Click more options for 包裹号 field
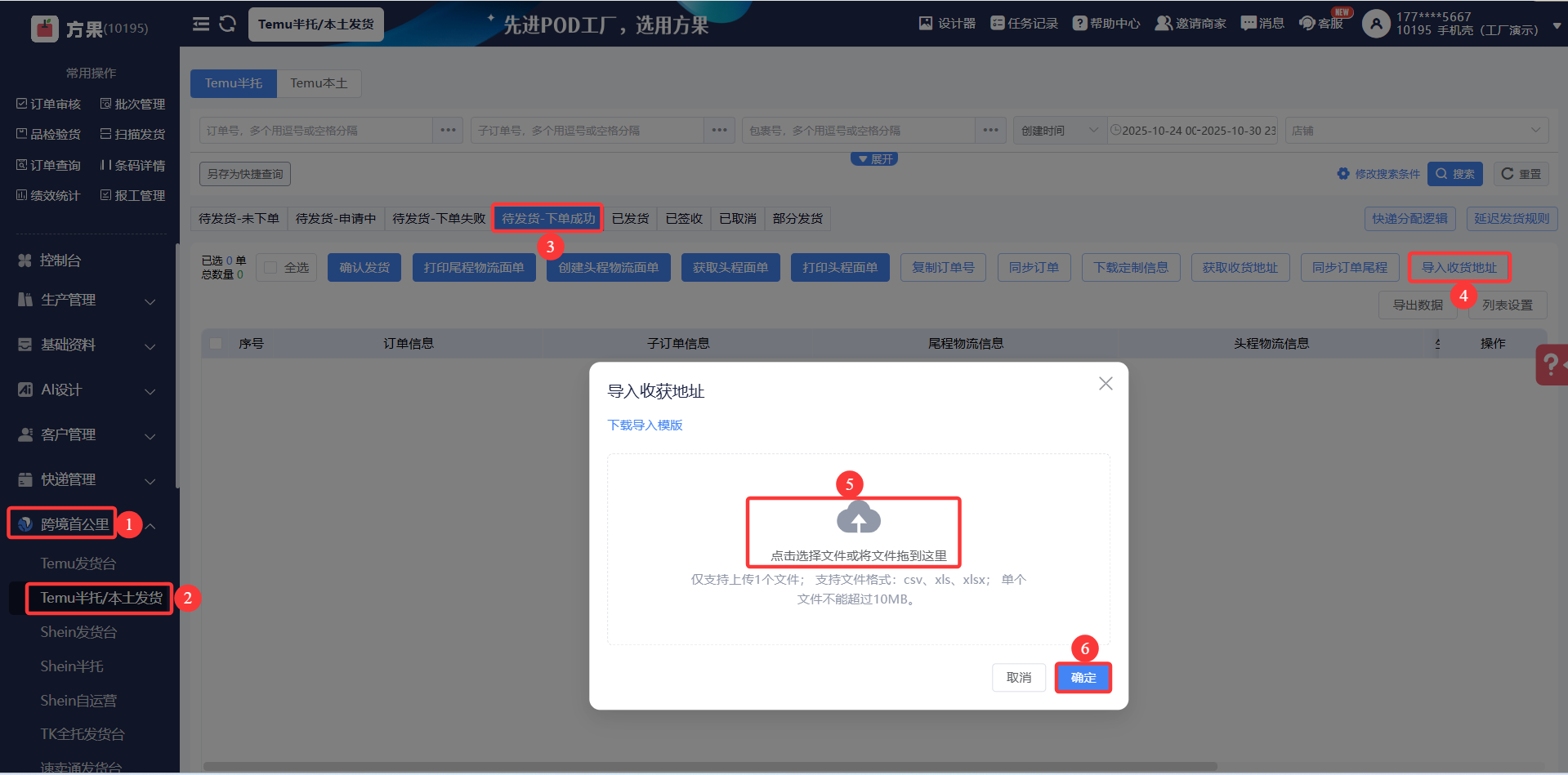This screenshot has width=1568, height=775. coord(991,131)
